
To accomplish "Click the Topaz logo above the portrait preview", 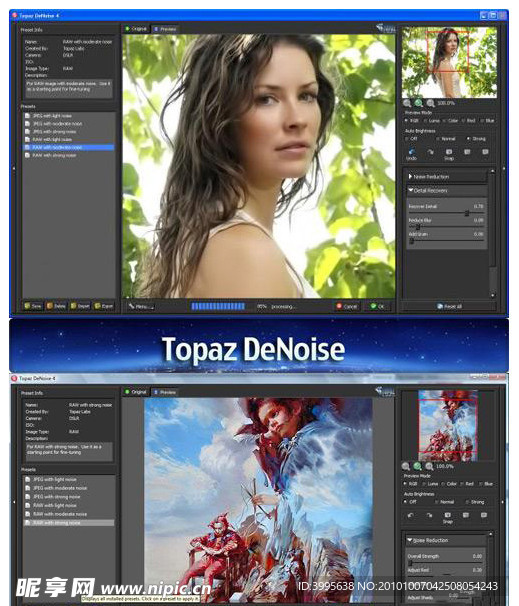I will coord(385,28).
